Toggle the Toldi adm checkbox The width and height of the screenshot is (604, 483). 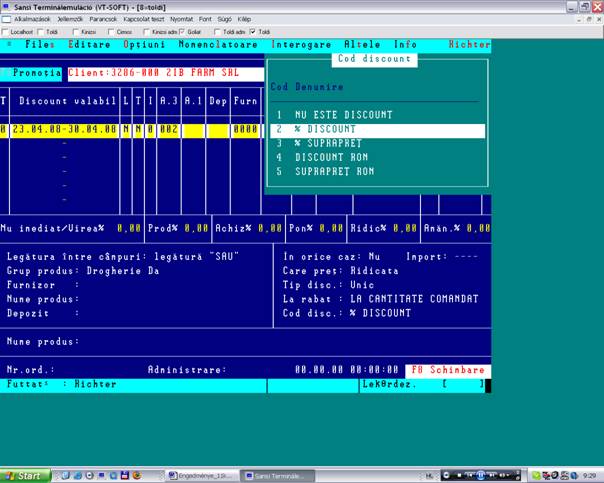[x=217, y=32]
